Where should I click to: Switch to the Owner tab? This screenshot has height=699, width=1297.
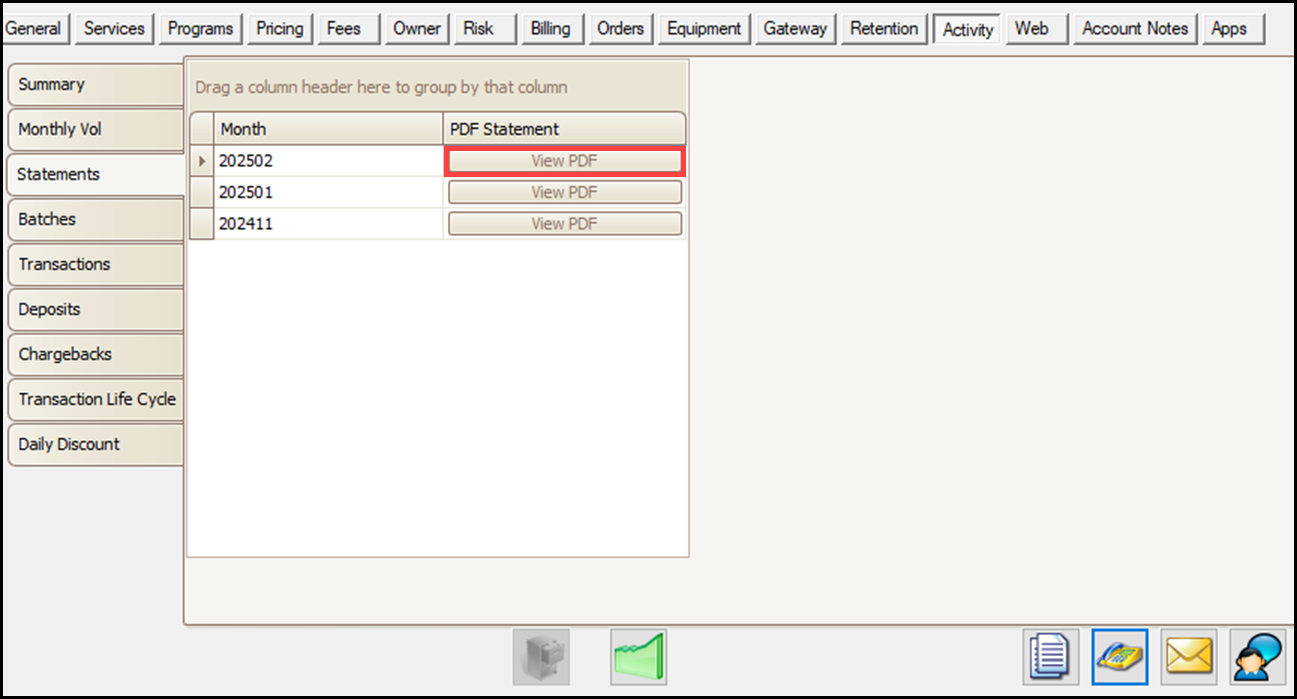pyautogui.click(x=417, y=29)
